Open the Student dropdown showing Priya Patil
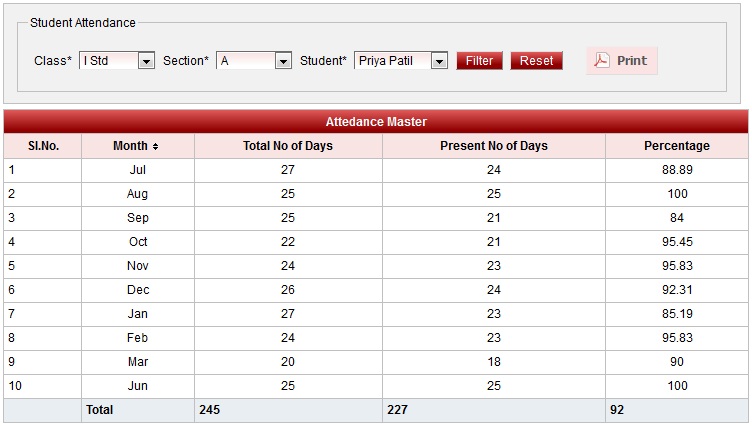Screen dimensions: 752x426 click(438, 61)
